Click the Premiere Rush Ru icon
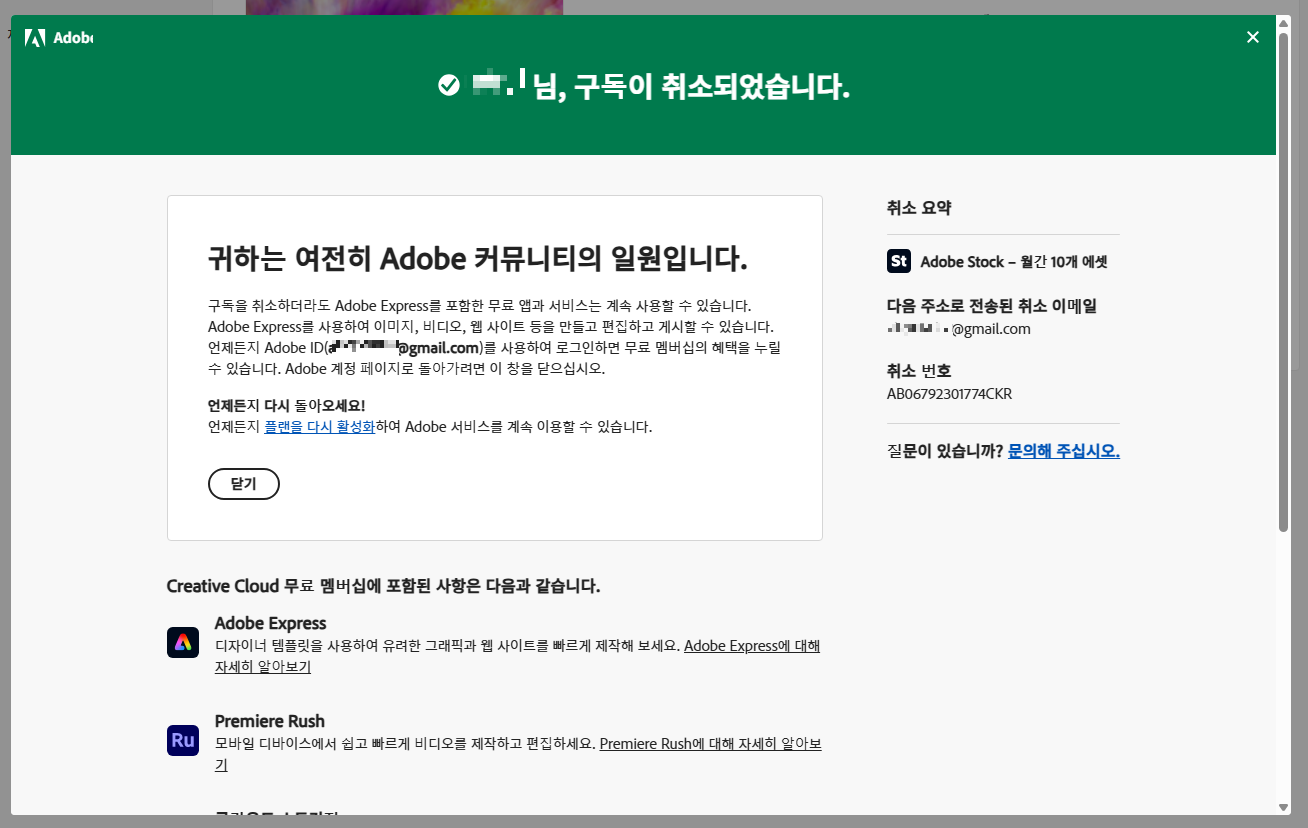The height and width of the screenshot is (828, 1308). tap(183, 740)
